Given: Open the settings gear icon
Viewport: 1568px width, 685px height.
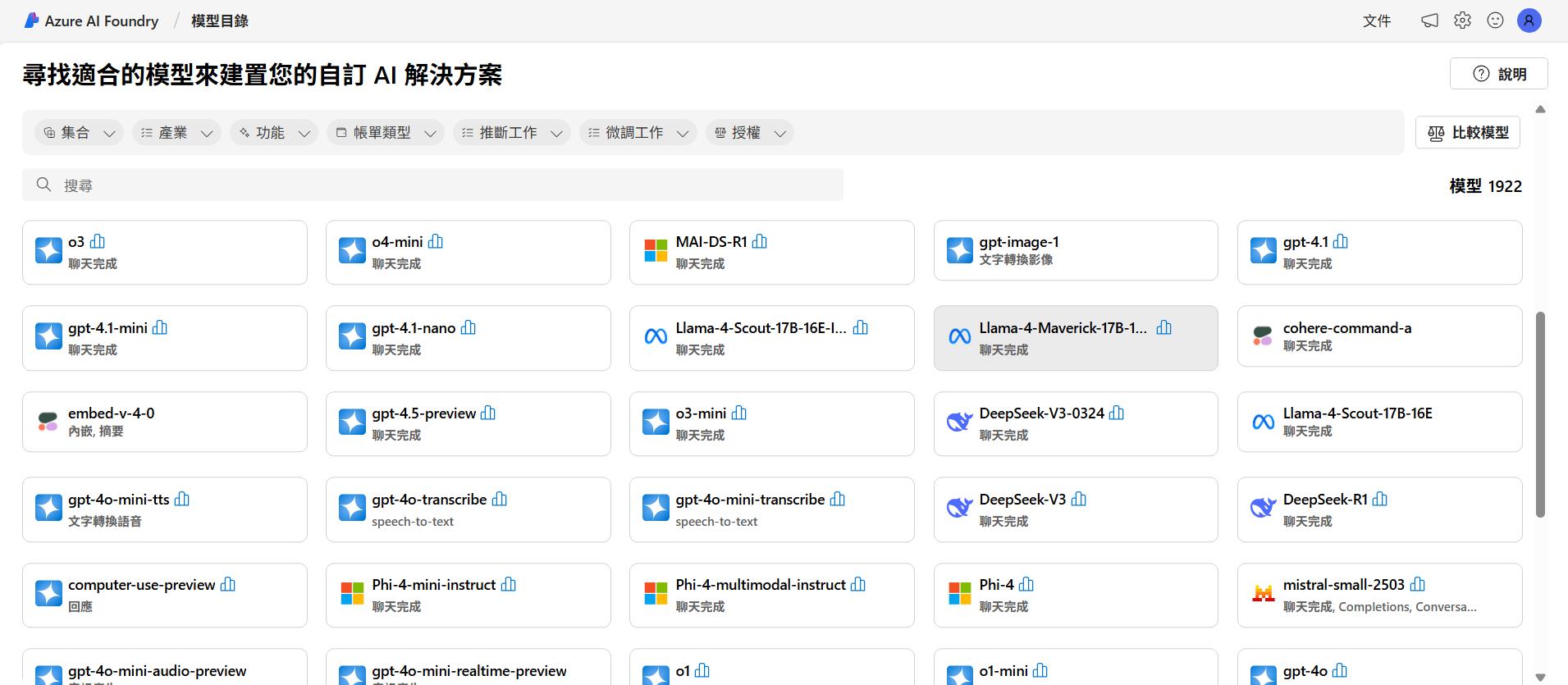Looking at the screenshot, I should (x=1462, y=21).
